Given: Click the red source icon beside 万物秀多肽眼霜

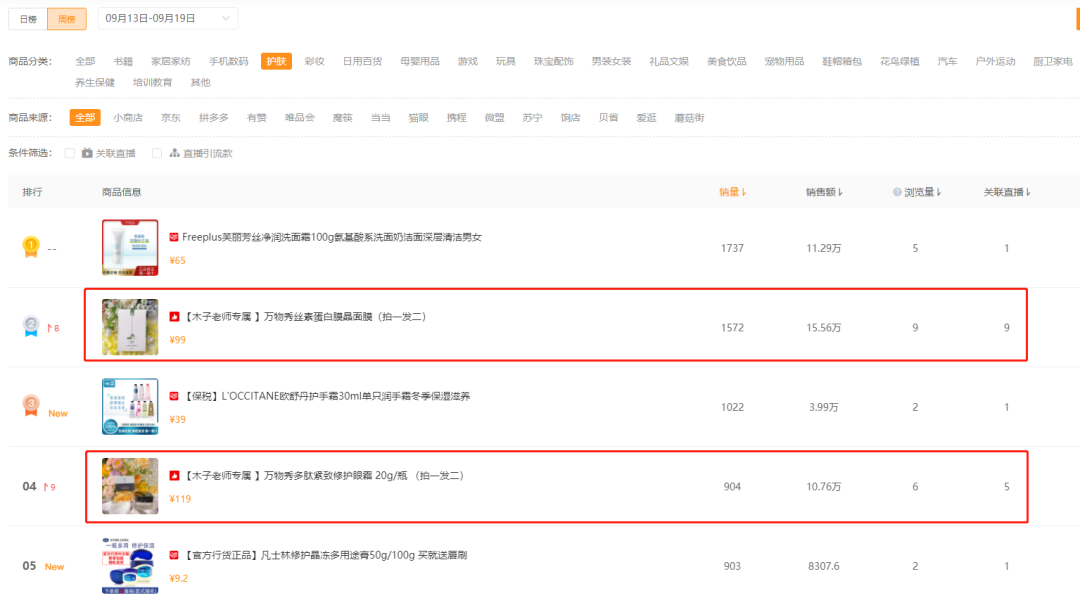Looking at the screenshot, I should click(174, 475).
